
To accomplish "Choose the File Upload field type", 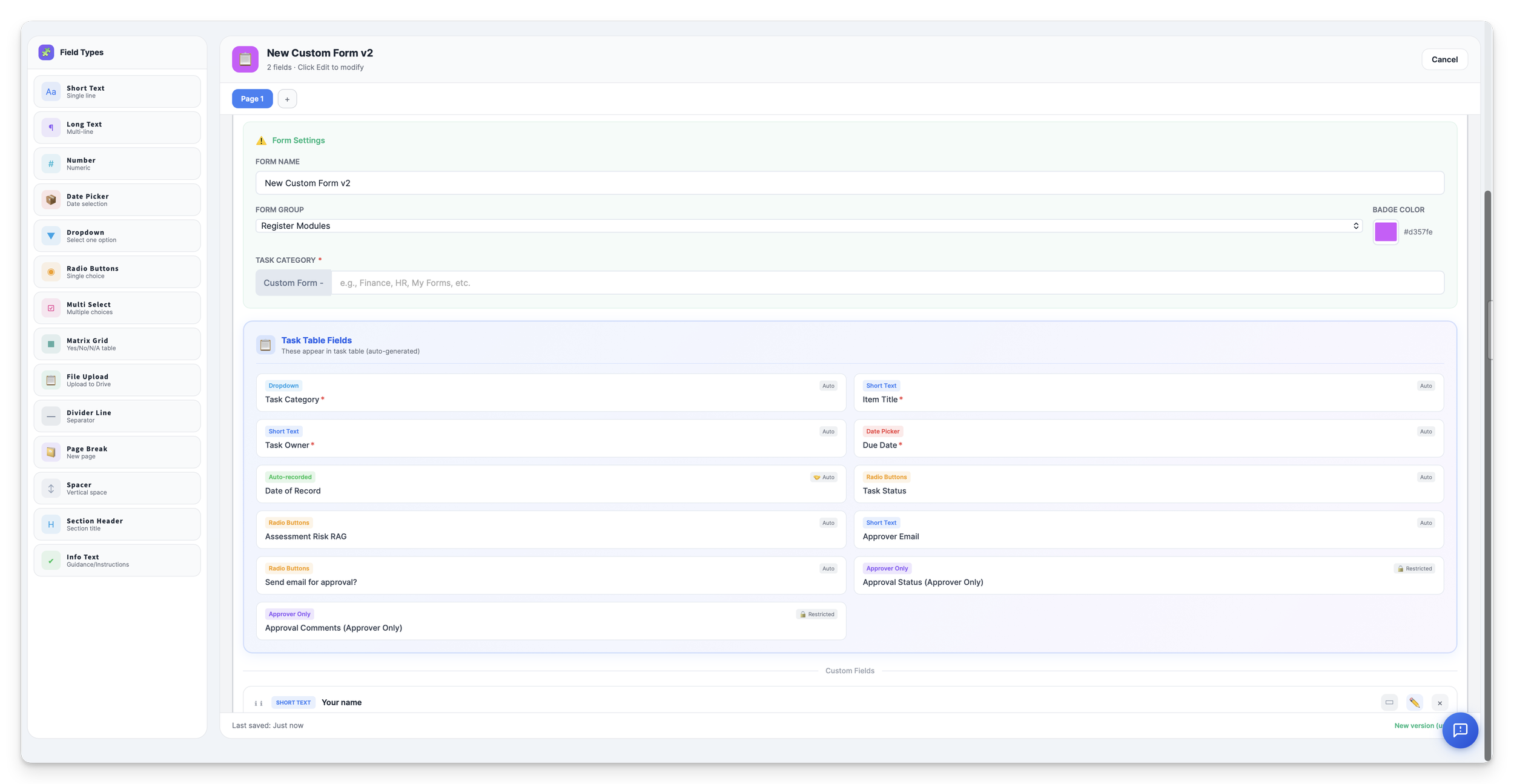I will [117, 380].
